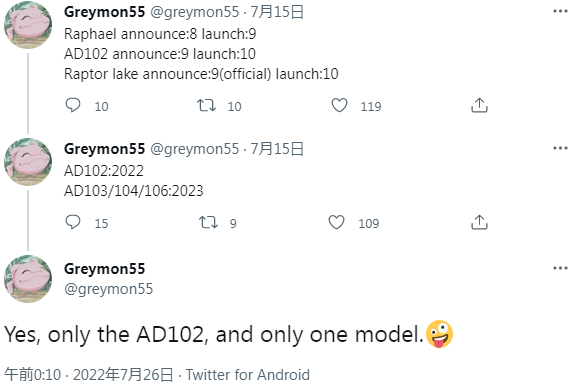Open Greymon55 avatar on main tweet

28,279
